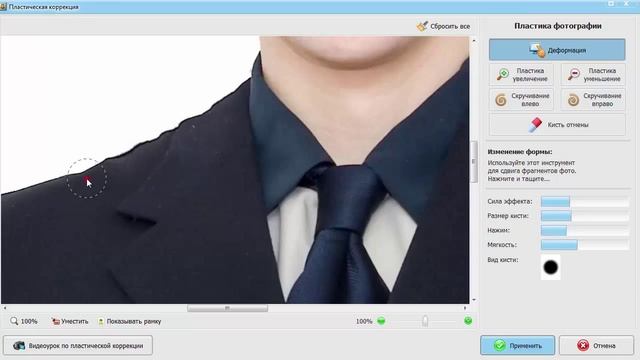
Task: Click Уместить fit-to-window button
Action: pyautogui.click(x=70, y=321)
